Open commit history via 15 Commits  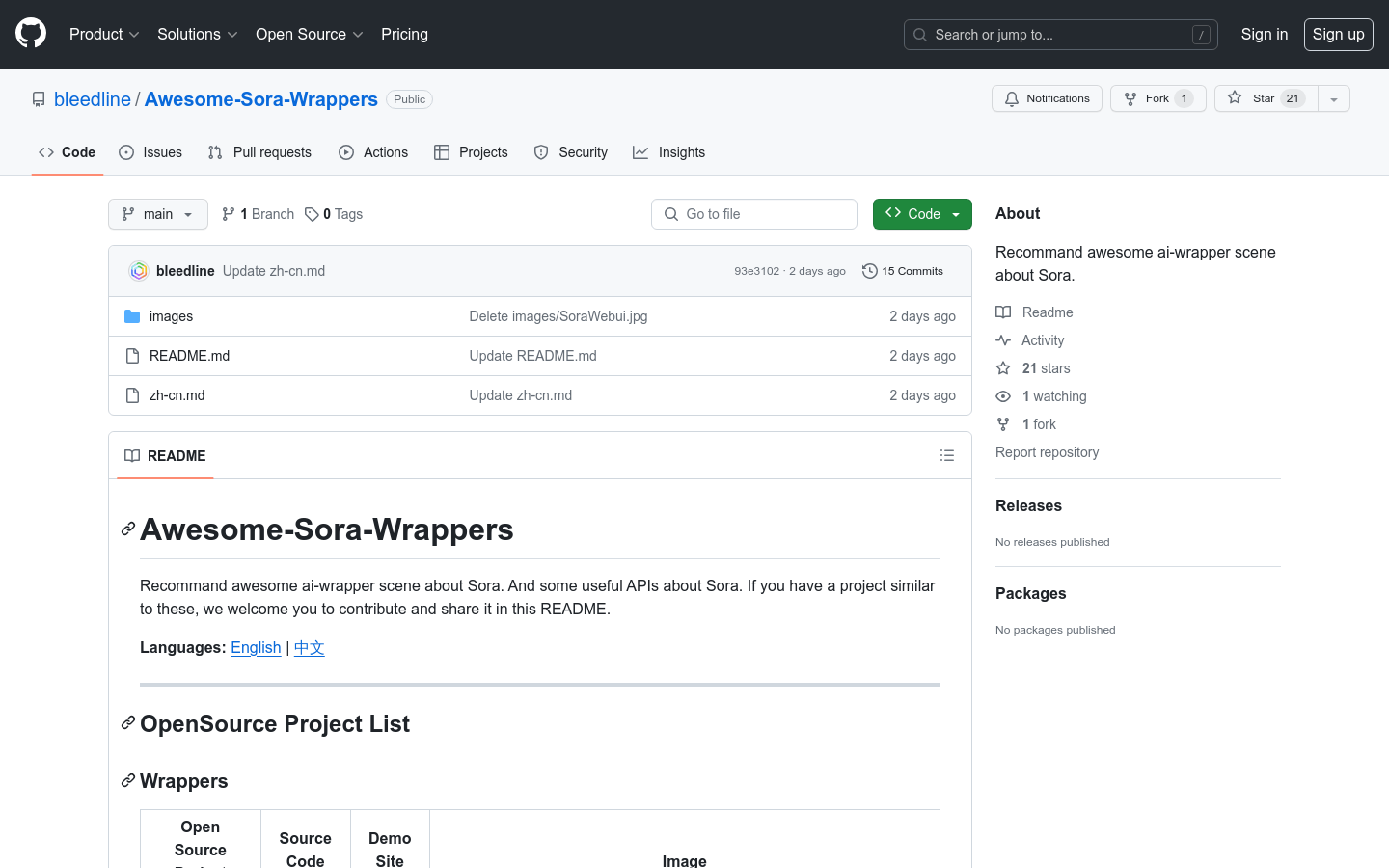pos(903,271)
